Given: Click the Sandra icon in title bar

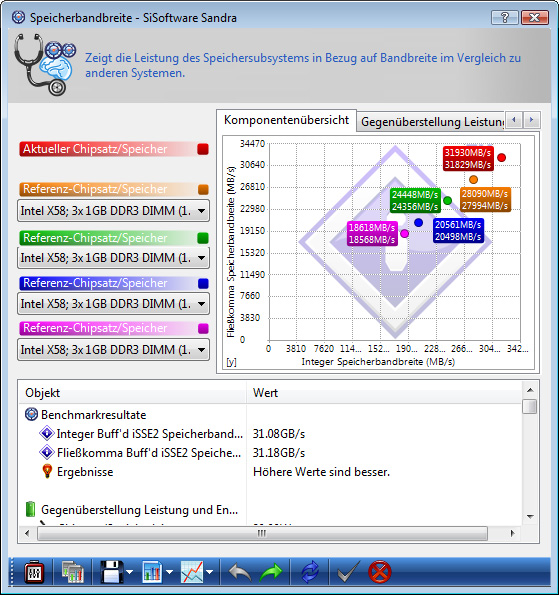Looking at the screenshot, I should [18, 17].
